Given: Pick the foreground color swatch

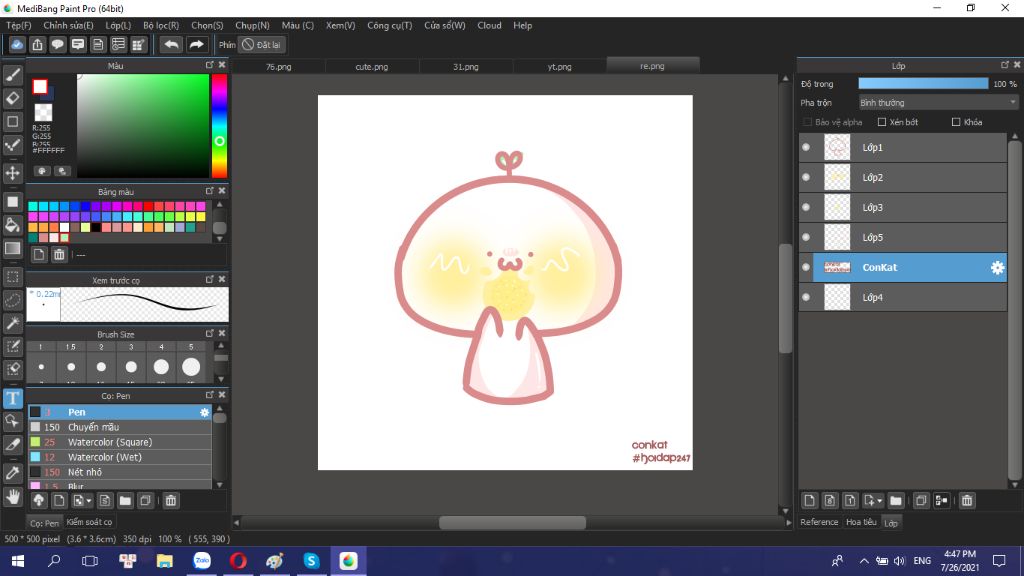Looking at the screenshot, I should (40, 86).
